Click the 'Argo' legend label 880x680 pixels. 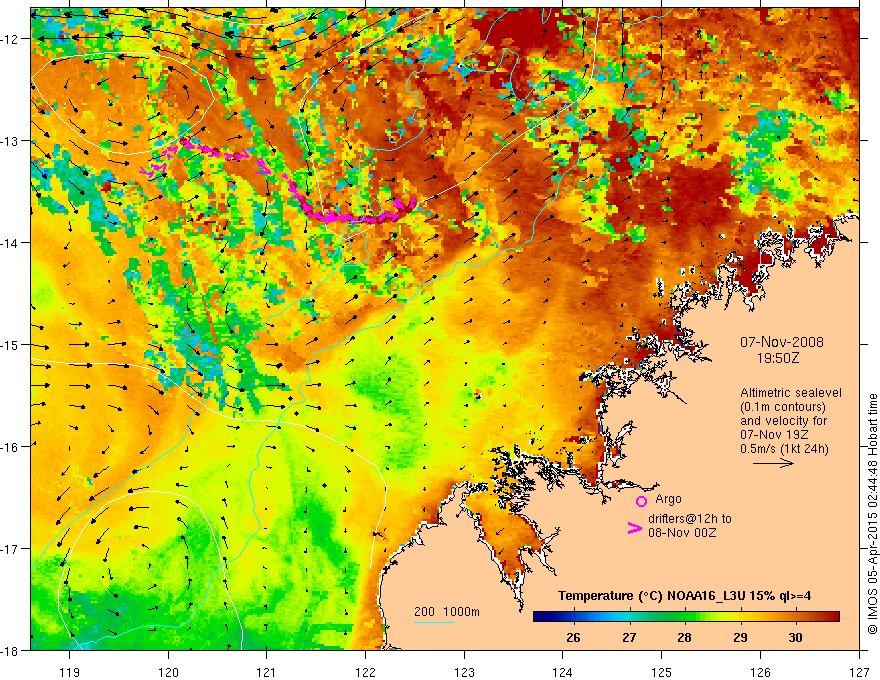[x=668, y=499]
